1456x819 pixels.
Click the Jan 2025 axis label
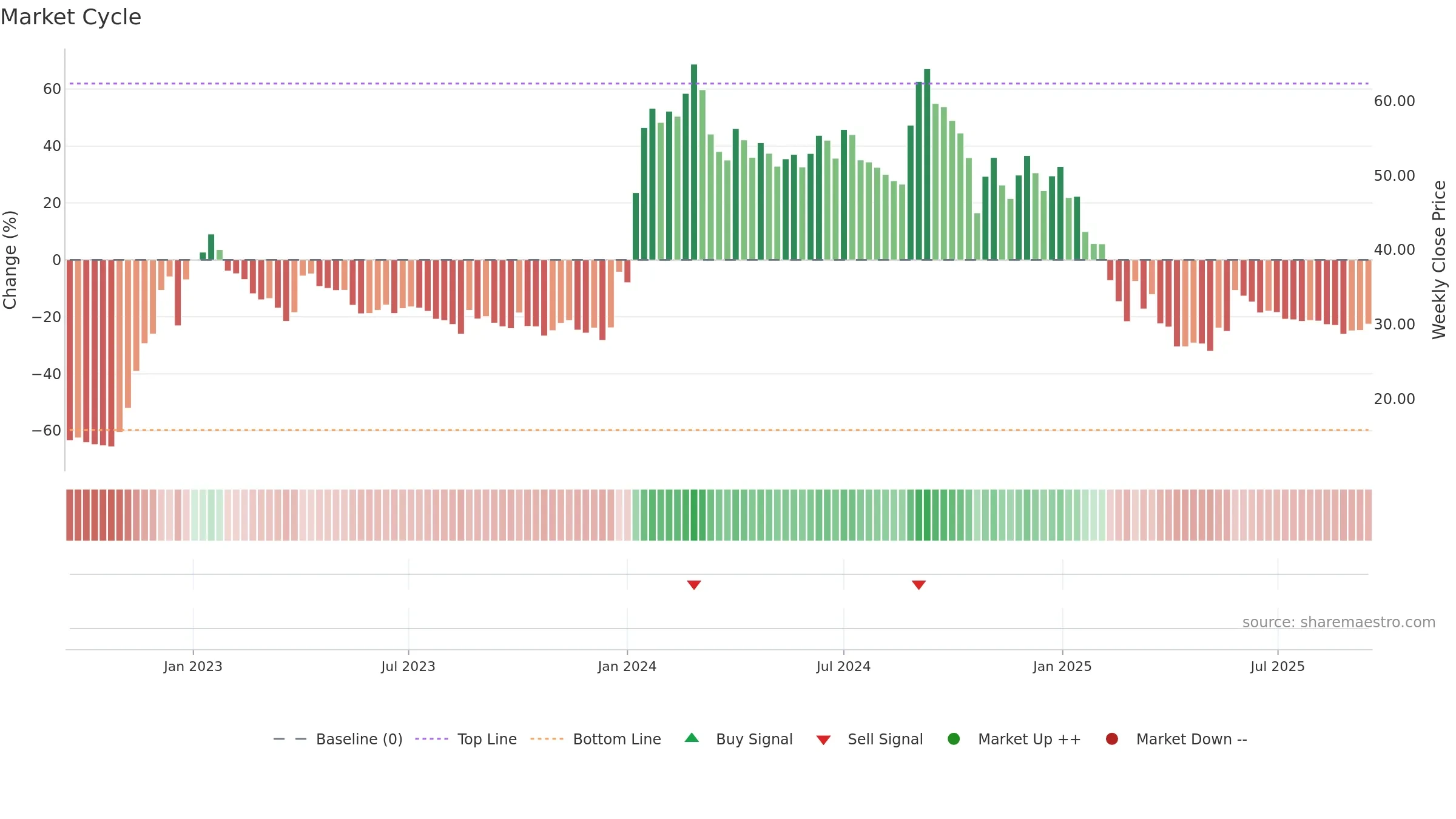1062,666
